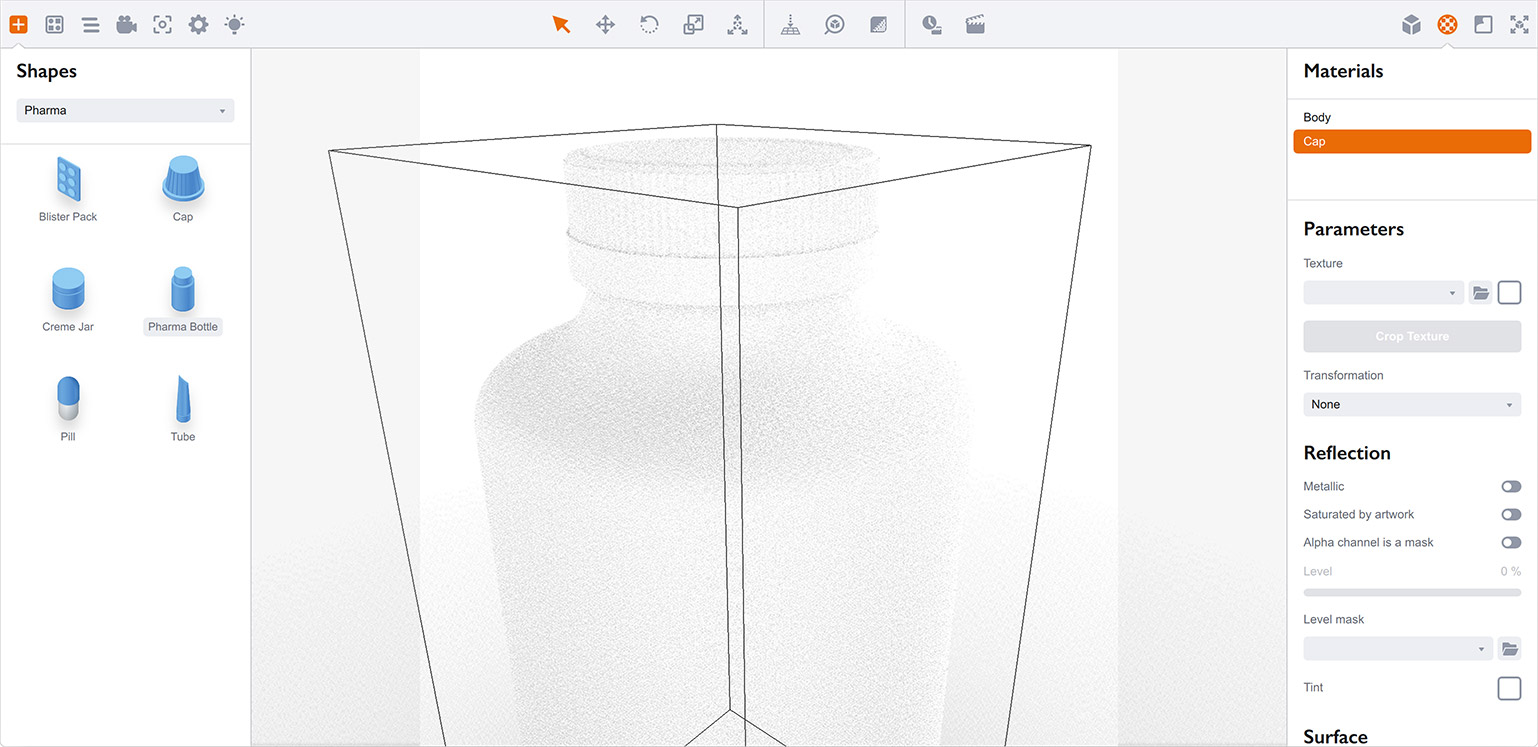
Task: Turn on Alpha channel is a mask
Action: 1510,543
